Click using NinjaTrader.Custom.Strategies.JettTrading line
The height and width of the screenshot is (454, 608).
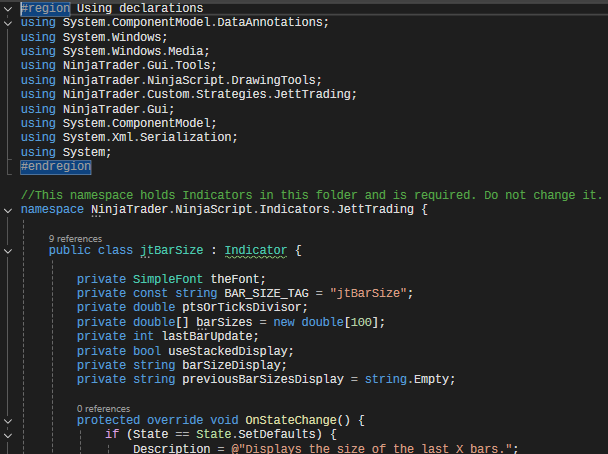click(x=188, y=94)
